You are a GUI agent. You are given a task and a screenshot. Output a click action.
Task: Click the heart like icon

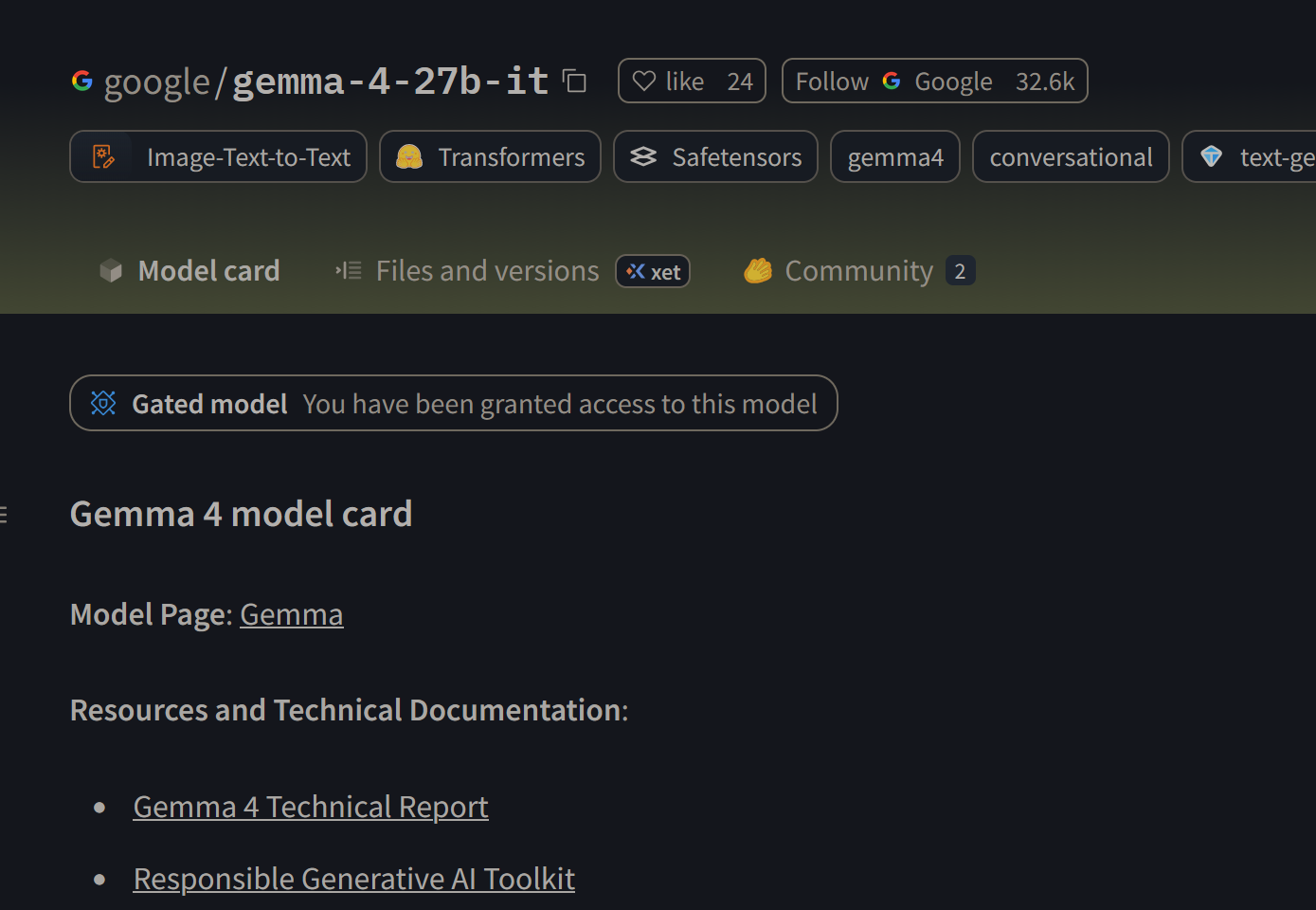coord(644,82)
